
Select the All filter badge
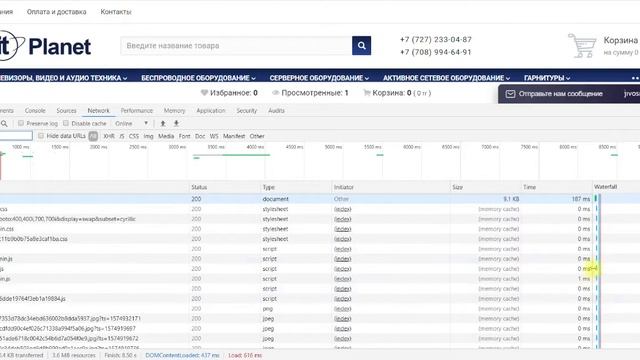point(93,136)
